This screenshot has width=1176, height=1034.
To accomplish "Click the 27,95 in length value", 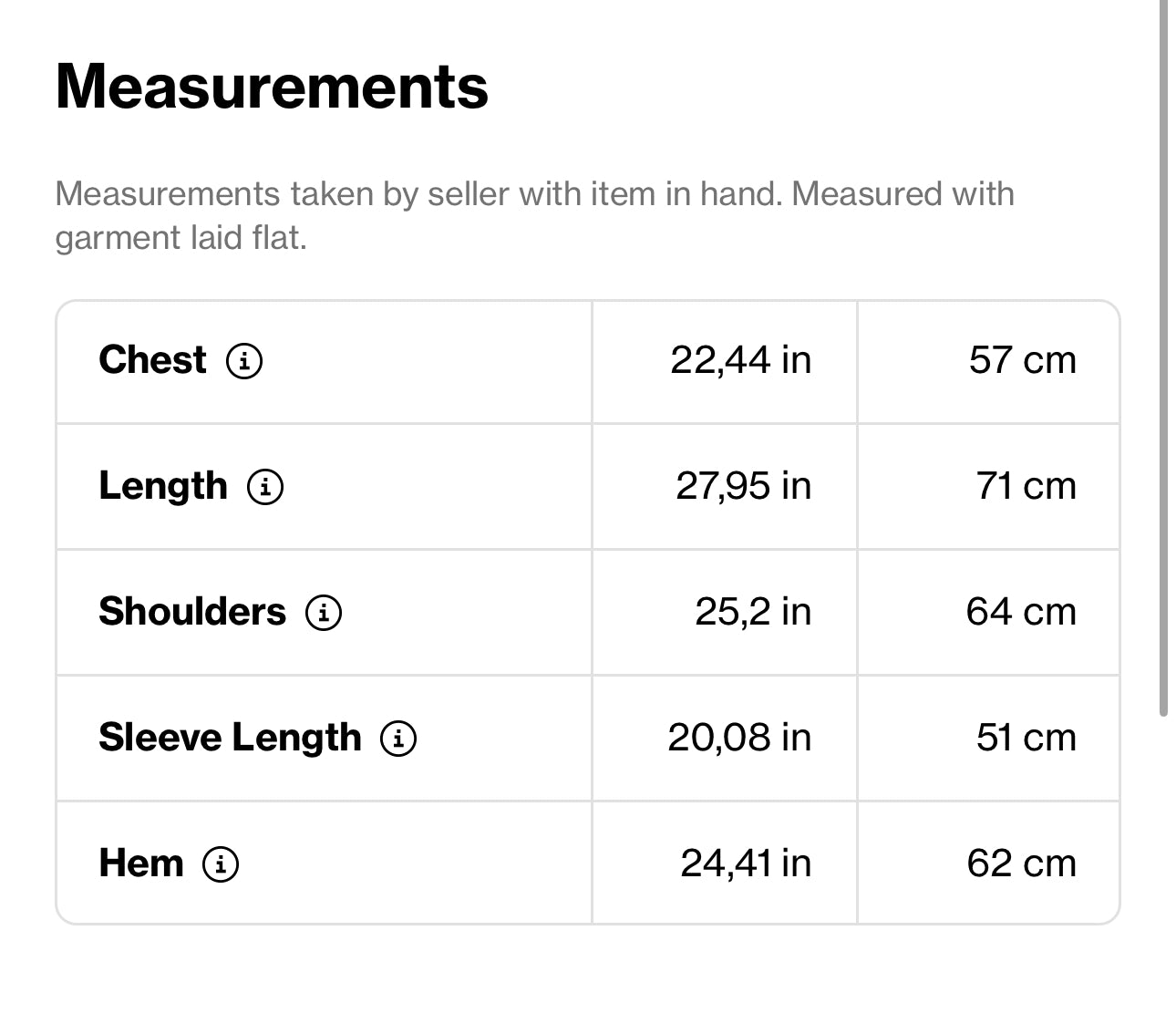I will pyautogui.click(x=743, y=486).
